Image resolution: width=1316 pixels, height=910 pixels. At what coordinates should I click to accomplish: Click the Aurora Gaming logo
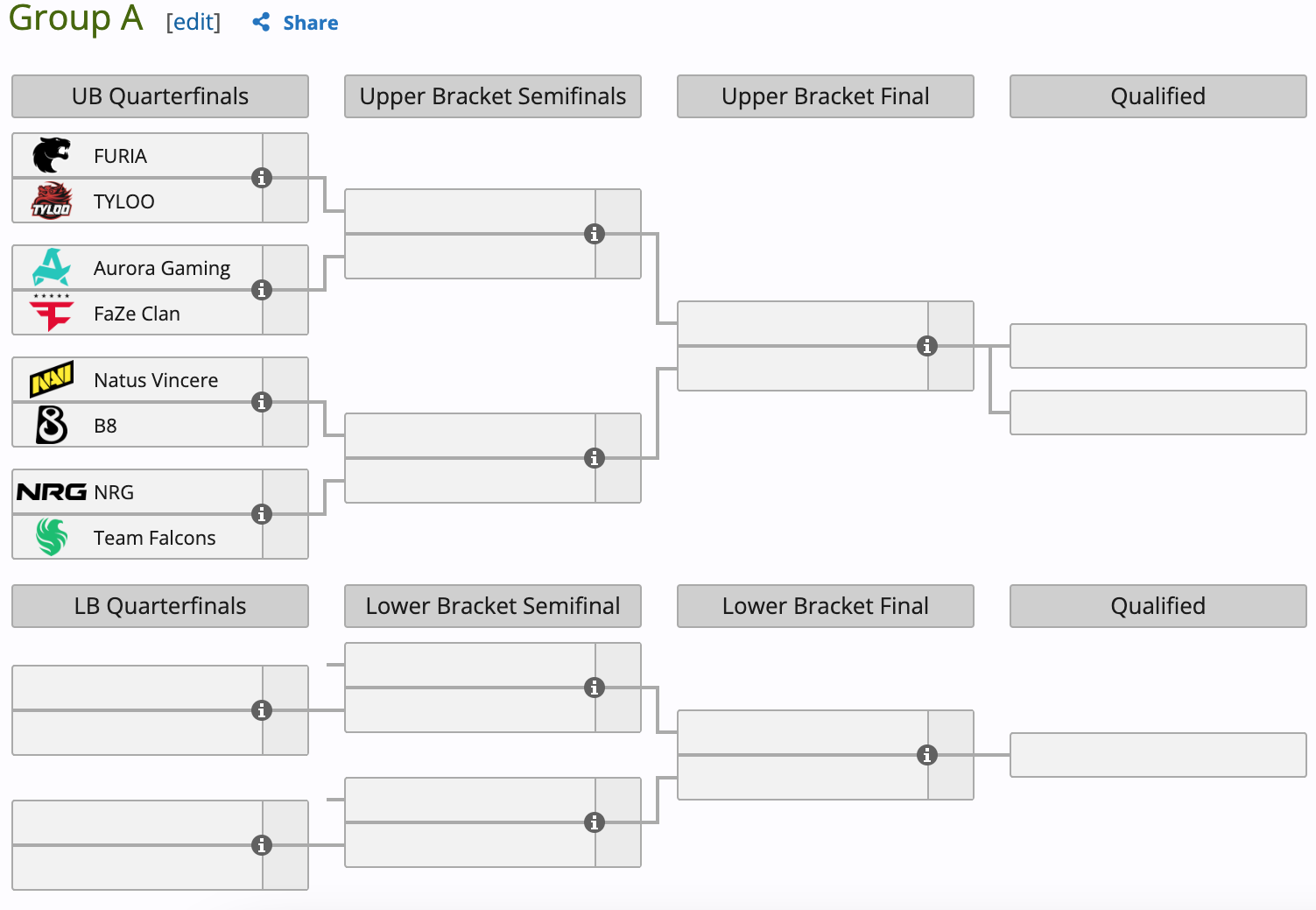52,267
